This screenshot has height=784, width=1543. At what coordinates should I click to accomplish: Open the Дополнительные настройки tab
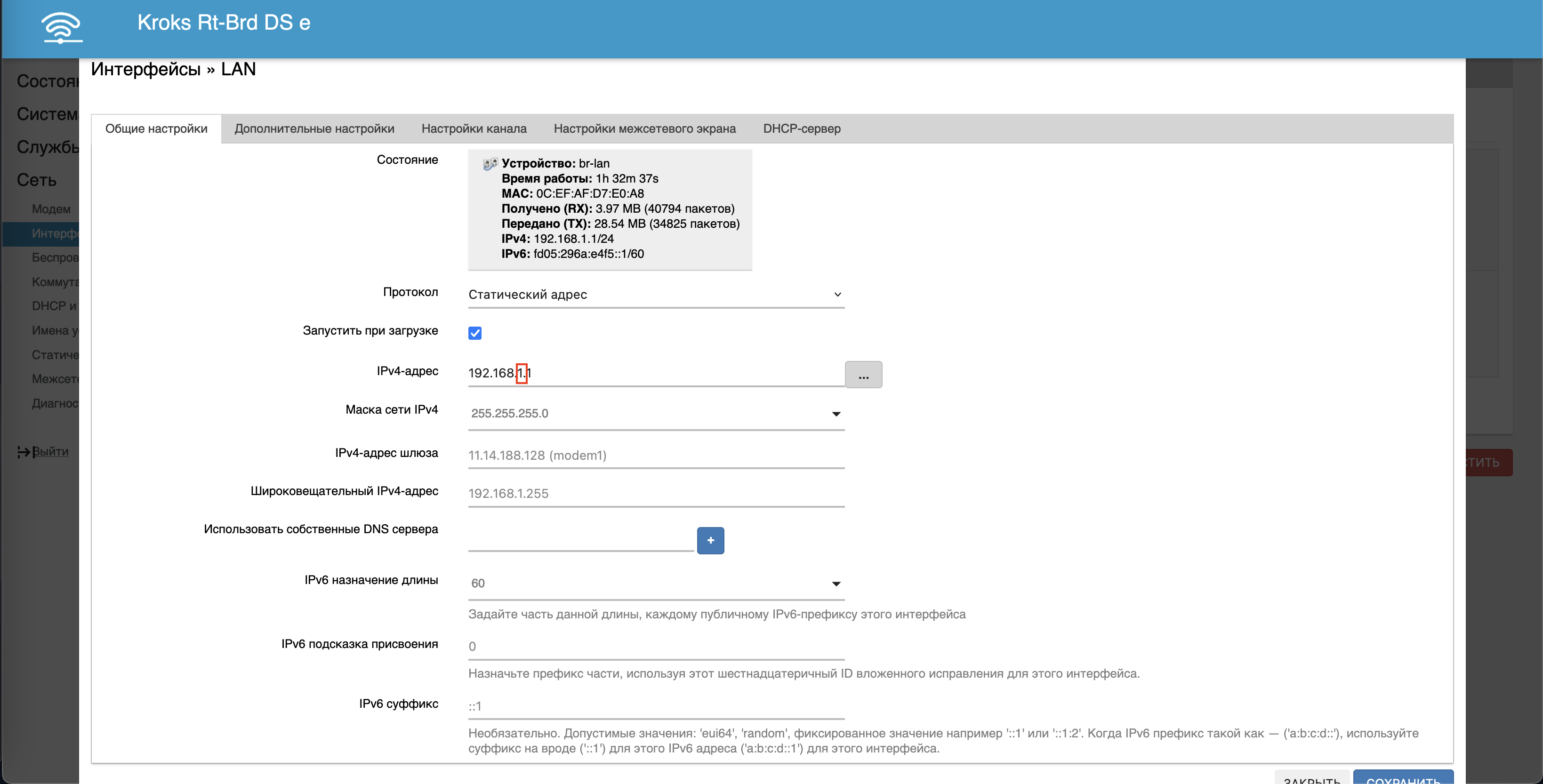click(314, 129)
